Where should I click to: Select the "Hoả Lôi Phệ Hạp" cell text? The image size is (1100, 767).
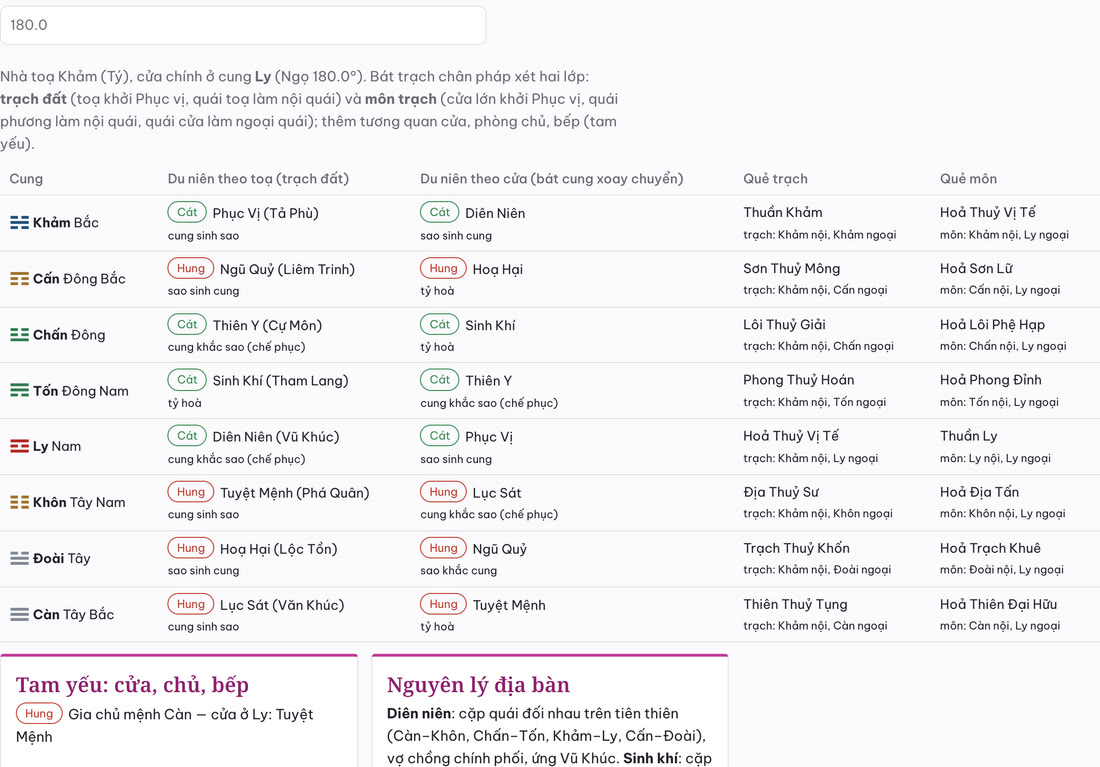(x=992, y=325)
